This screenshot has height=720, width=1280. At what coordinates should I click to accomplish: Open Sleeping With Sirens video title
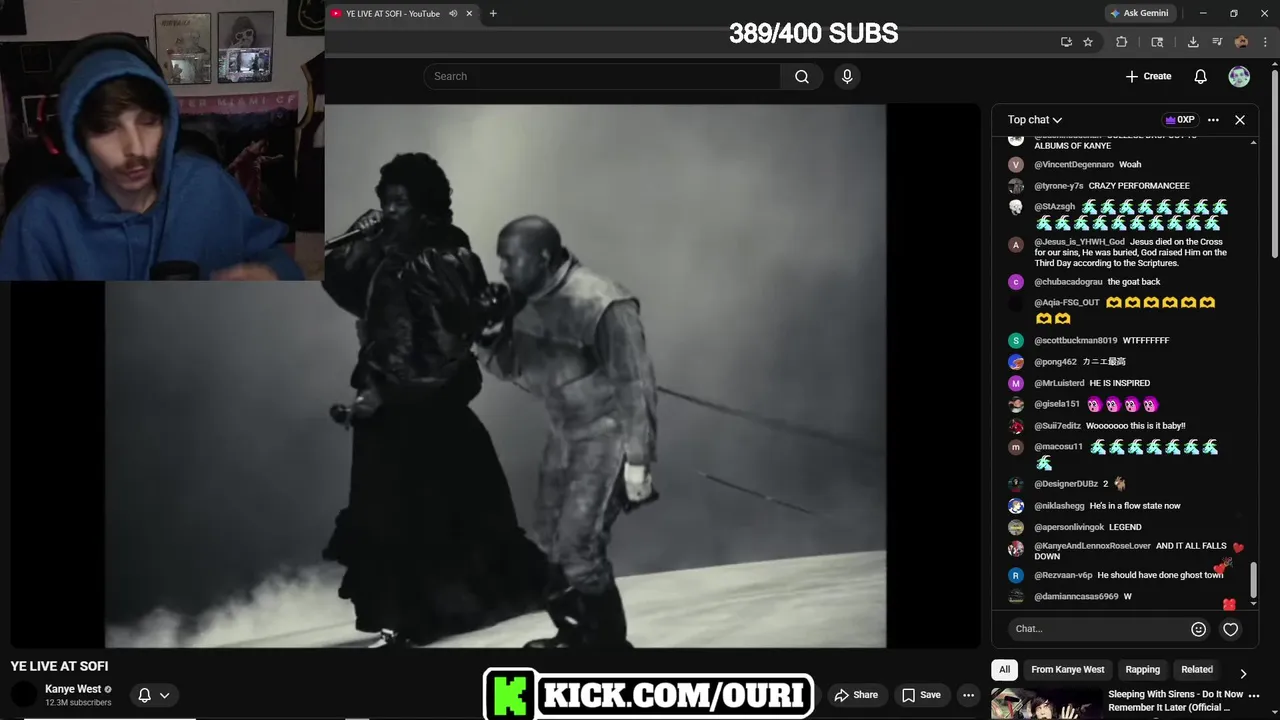[1175, 700]
